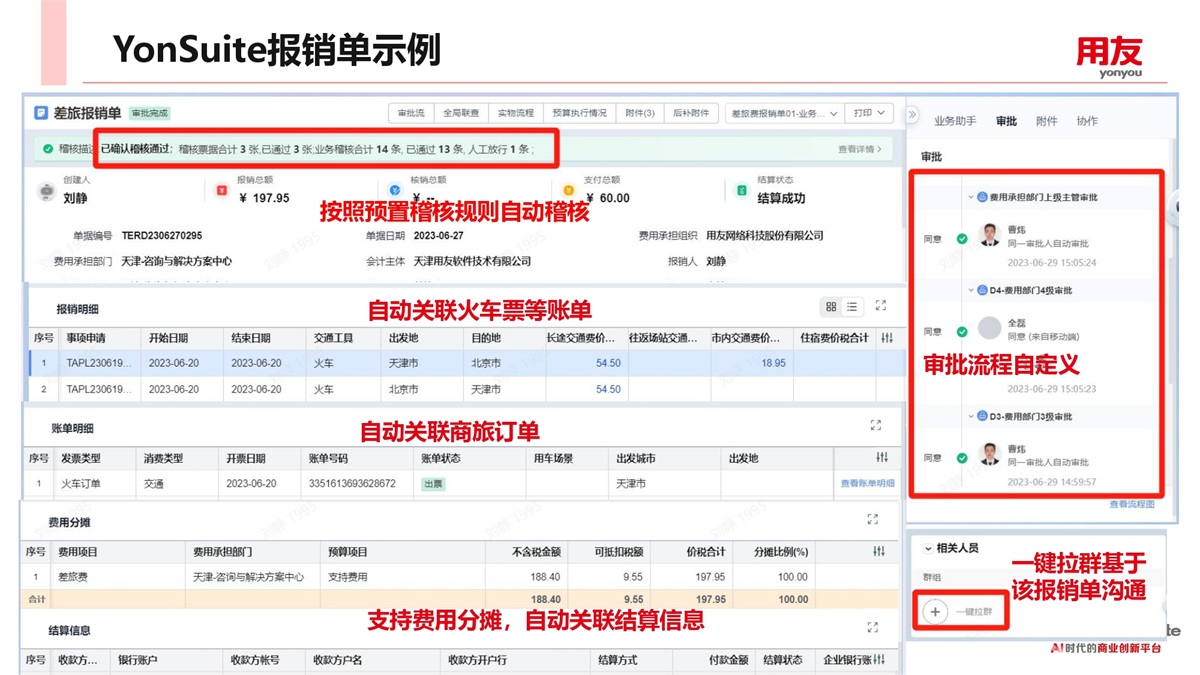The image size is (1200, 675).
Task: Switch to the 业务助手 tab
Action: (x=954, y=121)
